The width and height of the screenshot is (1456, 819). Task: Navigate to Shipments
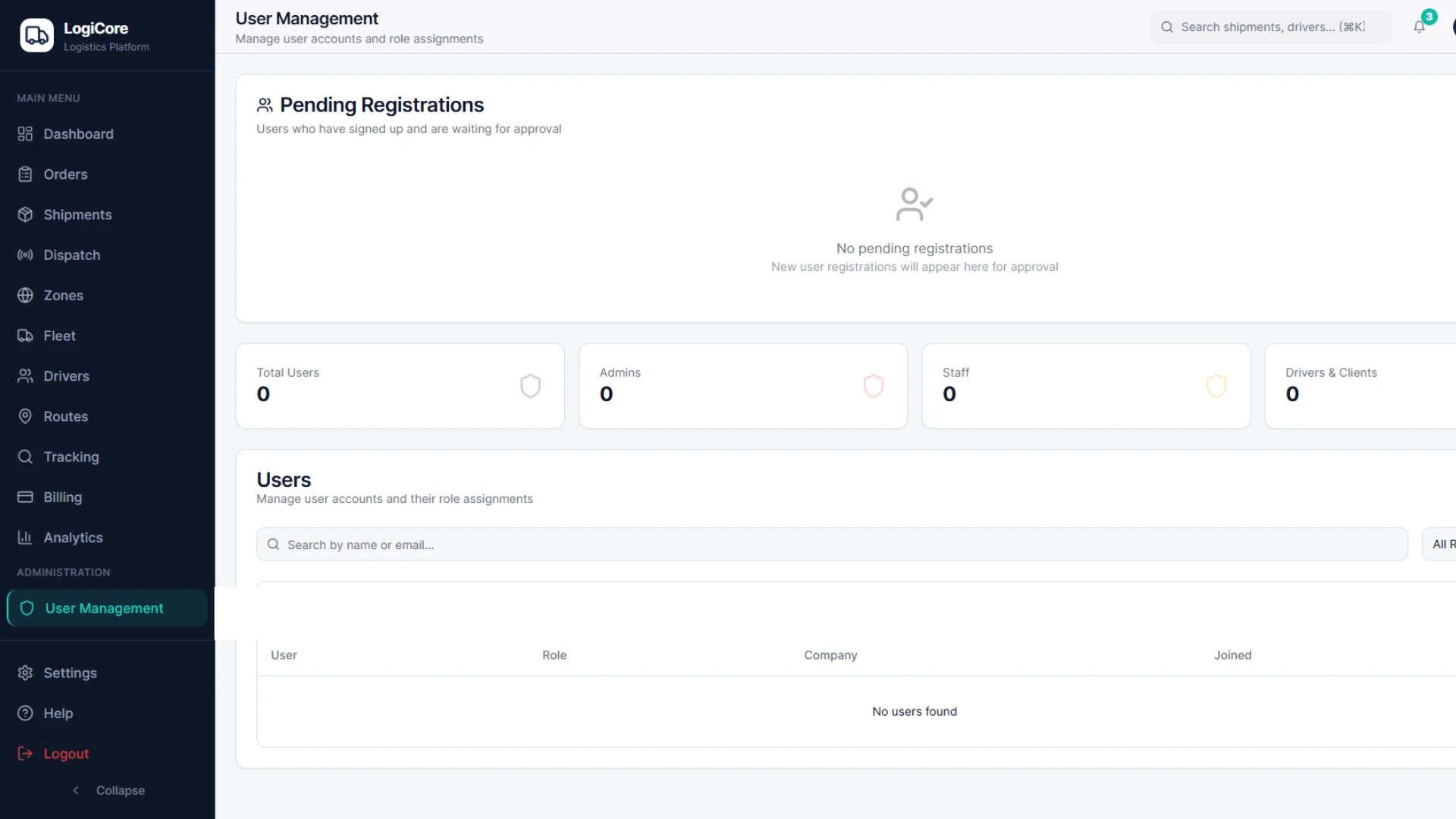click(108, 215)
